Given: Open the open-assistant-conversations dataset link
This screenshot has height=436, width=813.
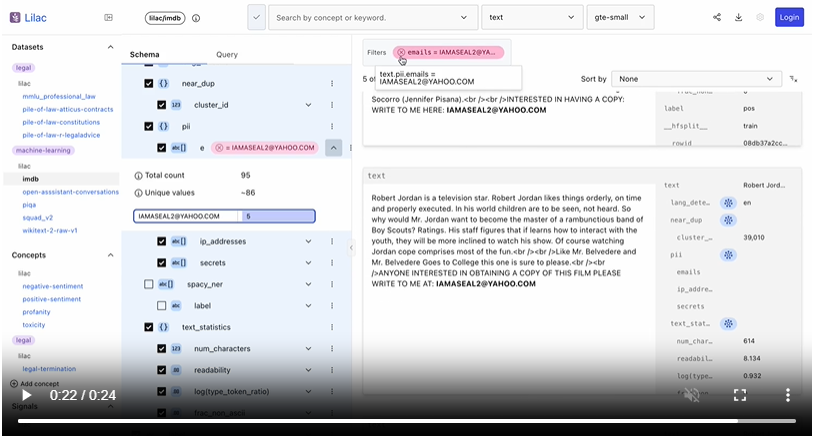Looking at the screenshot, I should tap(70, 191).
